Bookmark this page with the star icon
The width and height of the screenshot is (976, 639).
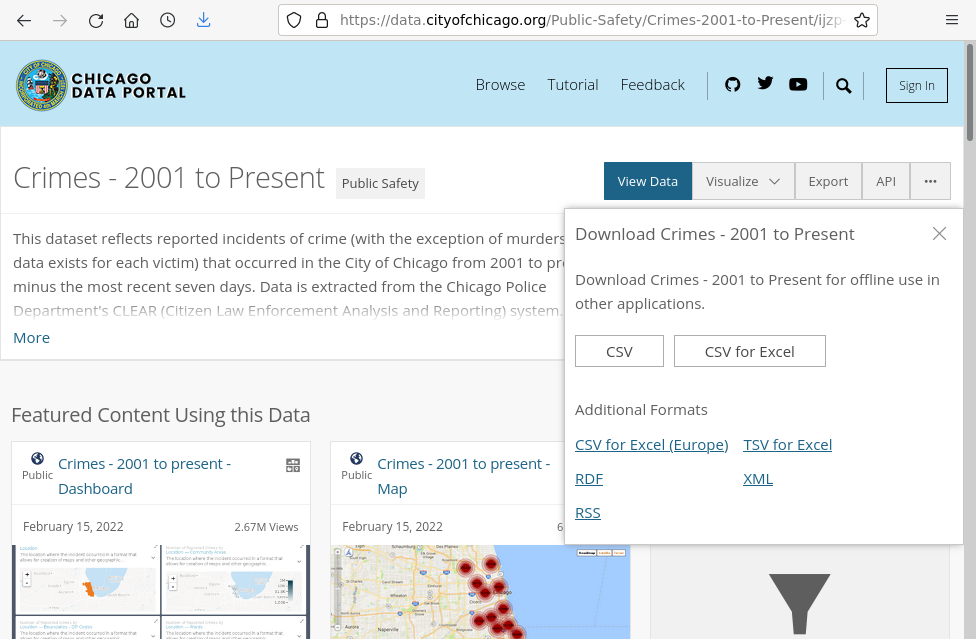click(x=862, y=20)
